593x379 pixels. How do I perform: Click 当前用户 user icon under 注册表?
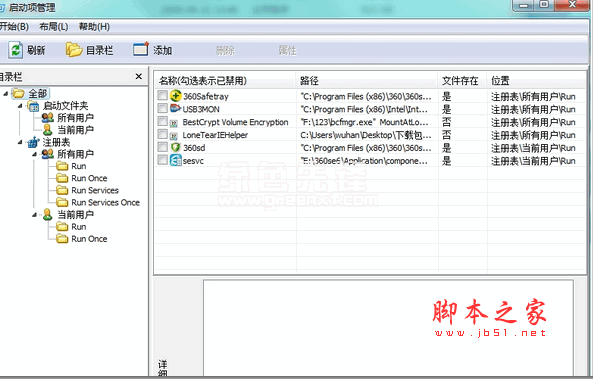pyautogui.click(x=48, y=214)
